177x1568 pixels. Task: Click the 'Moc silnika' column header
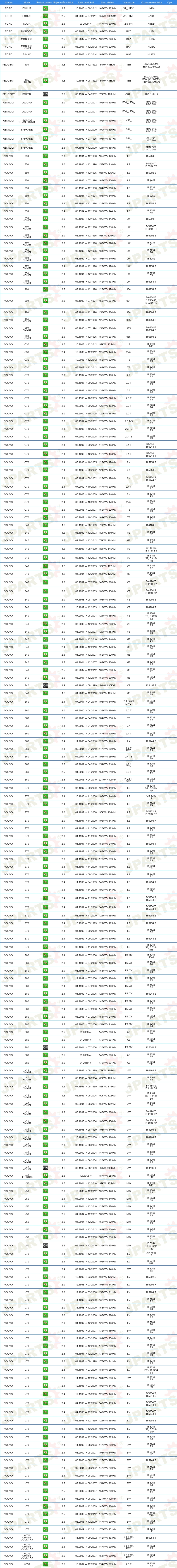tap(108, 2)
